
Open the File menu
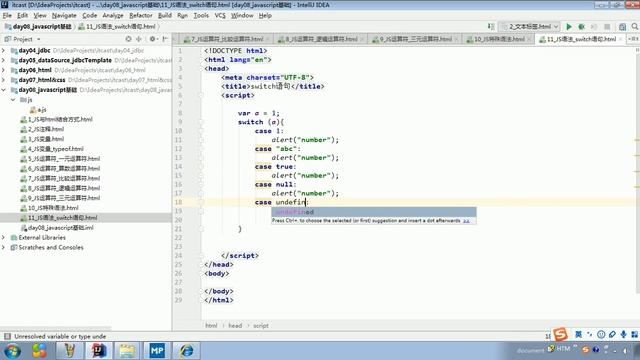pos(7,16)
